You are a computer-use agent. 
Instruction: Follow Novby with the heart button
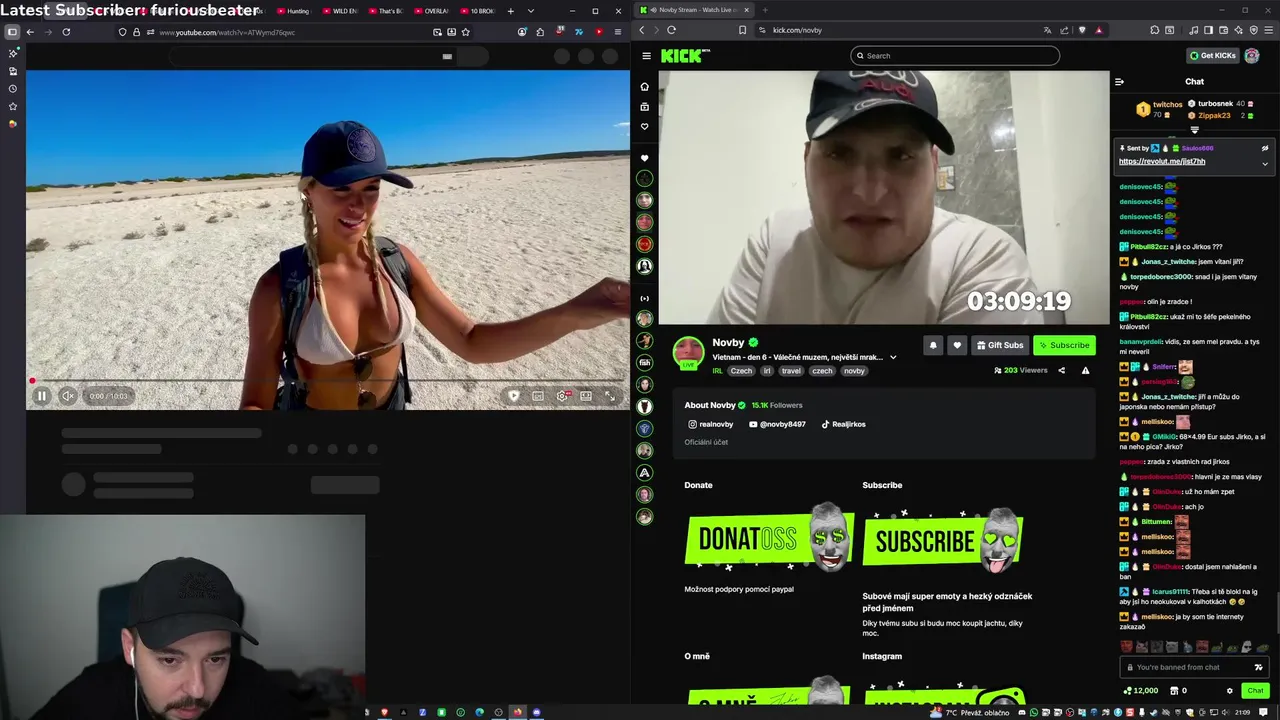click(x=957, y=345)
